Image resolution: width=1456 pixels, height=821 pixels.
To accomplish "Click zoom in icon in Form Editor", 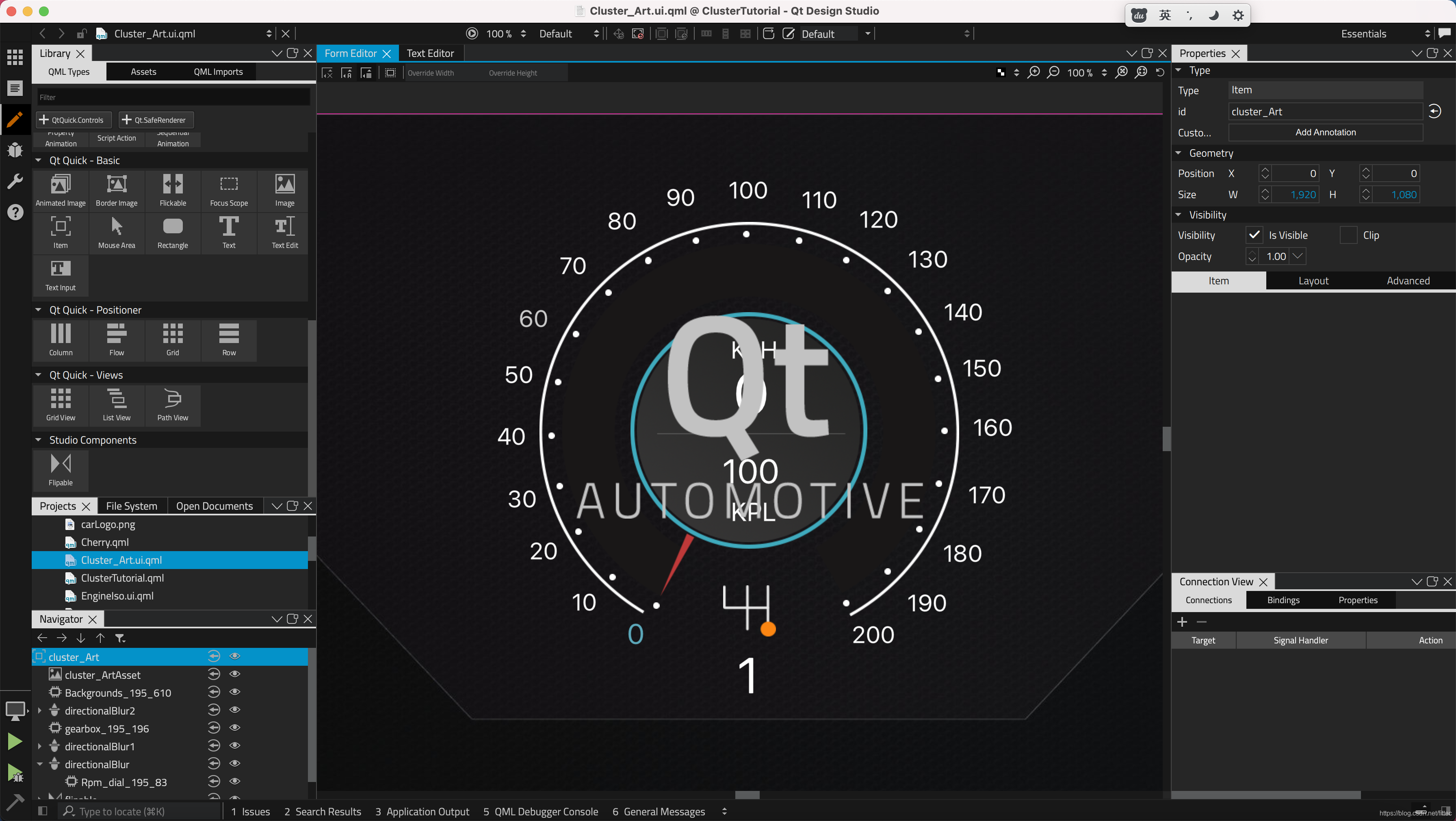I will click(x=1034, y=72).
